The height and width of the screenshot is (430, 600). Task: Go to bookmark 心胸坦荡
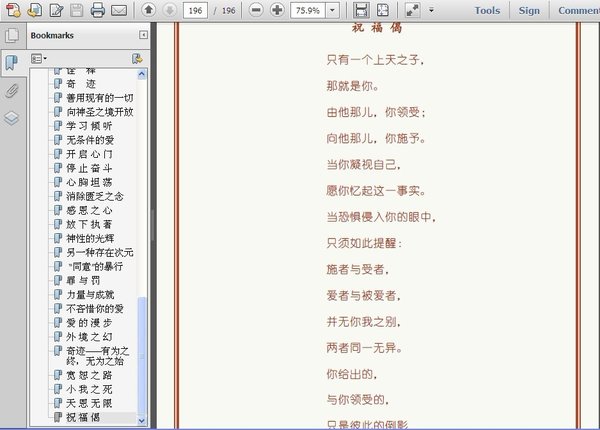tap(89, 182)
